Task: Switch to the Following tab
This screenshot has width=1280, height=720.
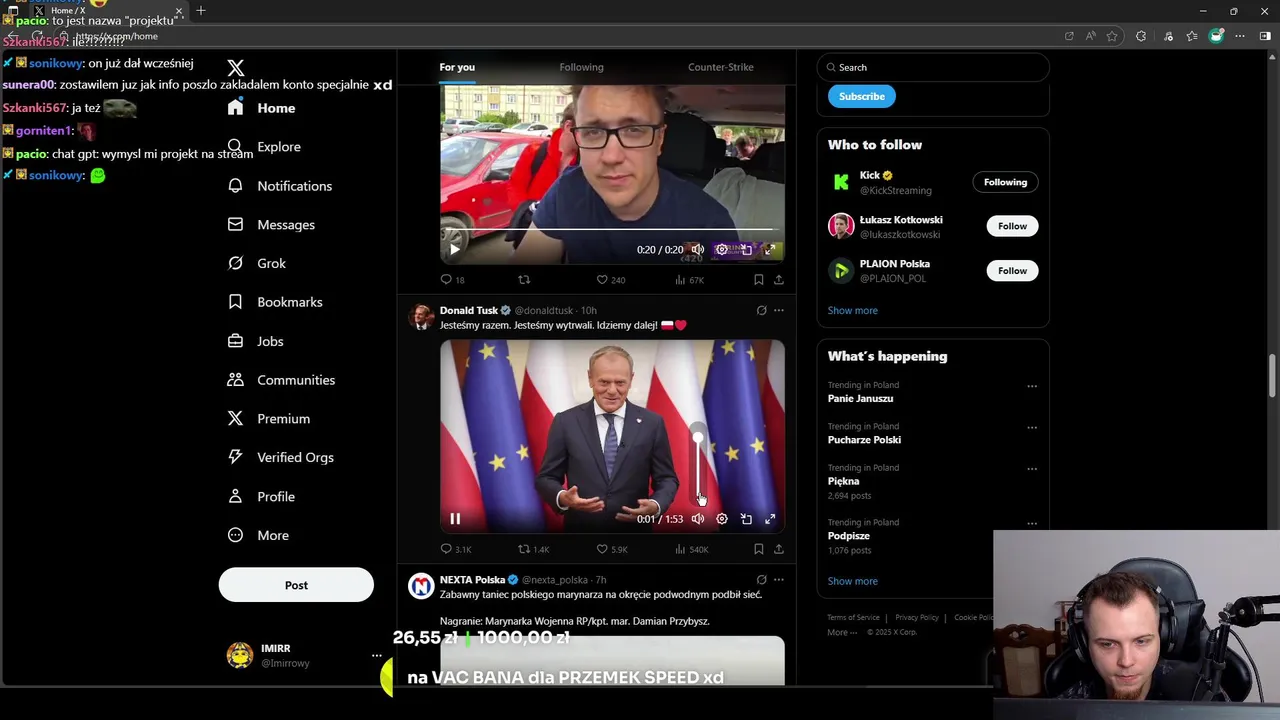Action: pyautogui.click(x=581, y=67)
